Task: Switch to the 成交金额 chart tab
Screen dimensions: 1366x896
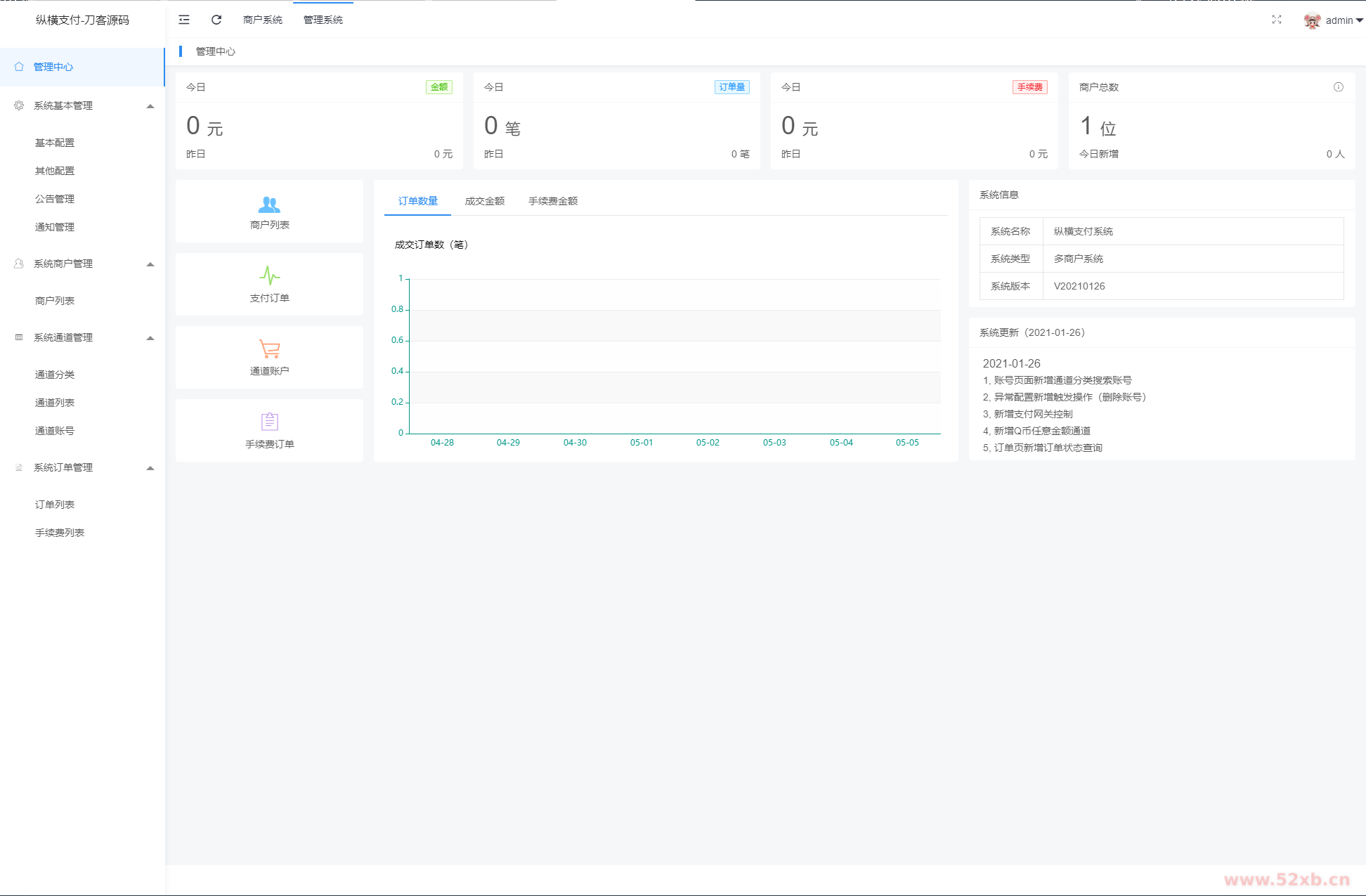Action: coord(485,201)
